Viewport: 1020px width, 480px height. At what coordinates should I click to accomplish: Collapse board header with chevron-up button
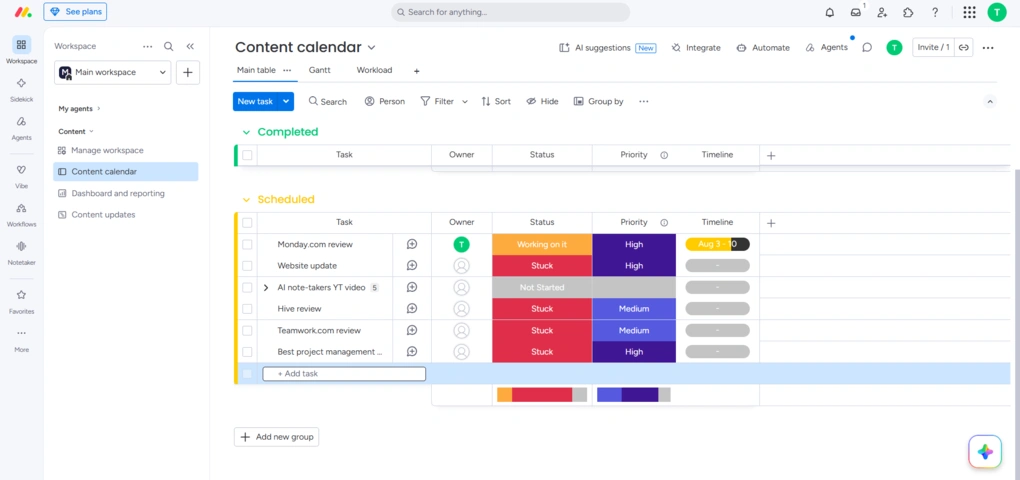click(989, 101)
